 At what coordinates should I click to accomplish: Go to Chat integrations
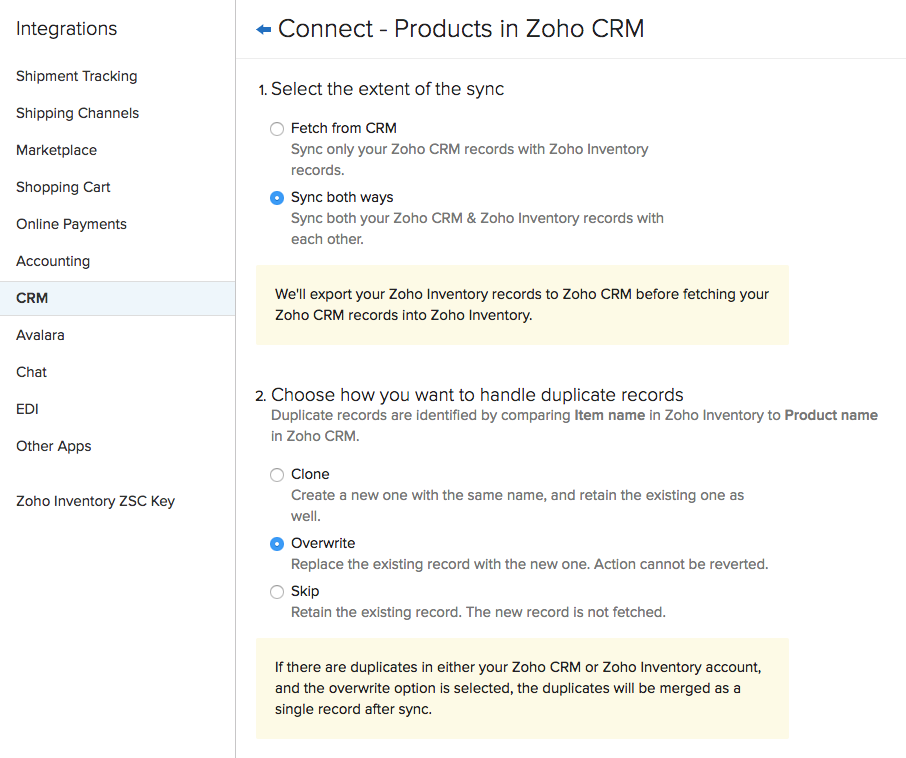31,372
